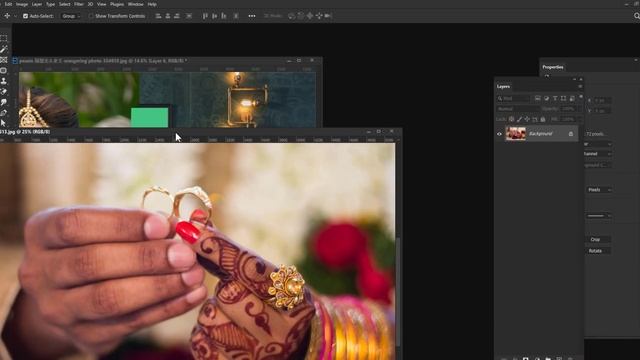Enable Show Transform Controls checkbox
640x360 pixels.
91,16
